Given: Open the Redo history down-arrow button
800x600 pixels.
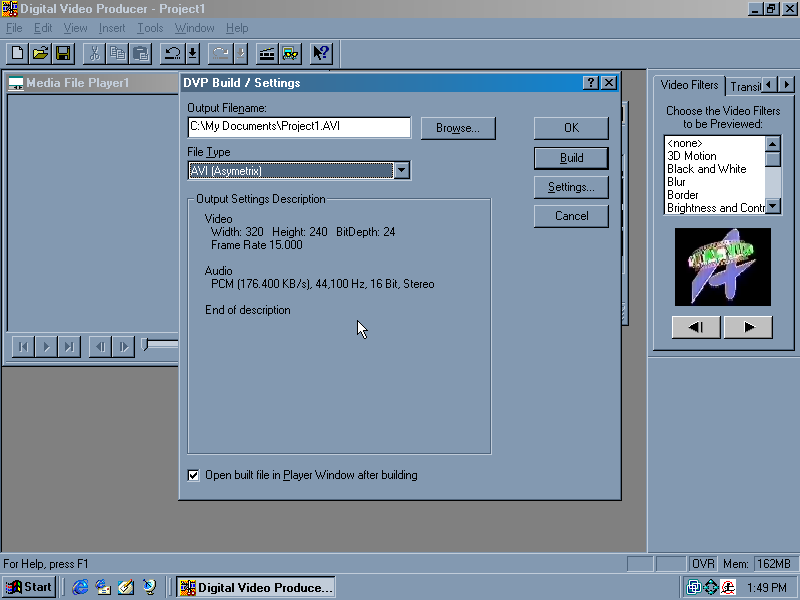Looking at the screenshot, I should tap(241, 53).
